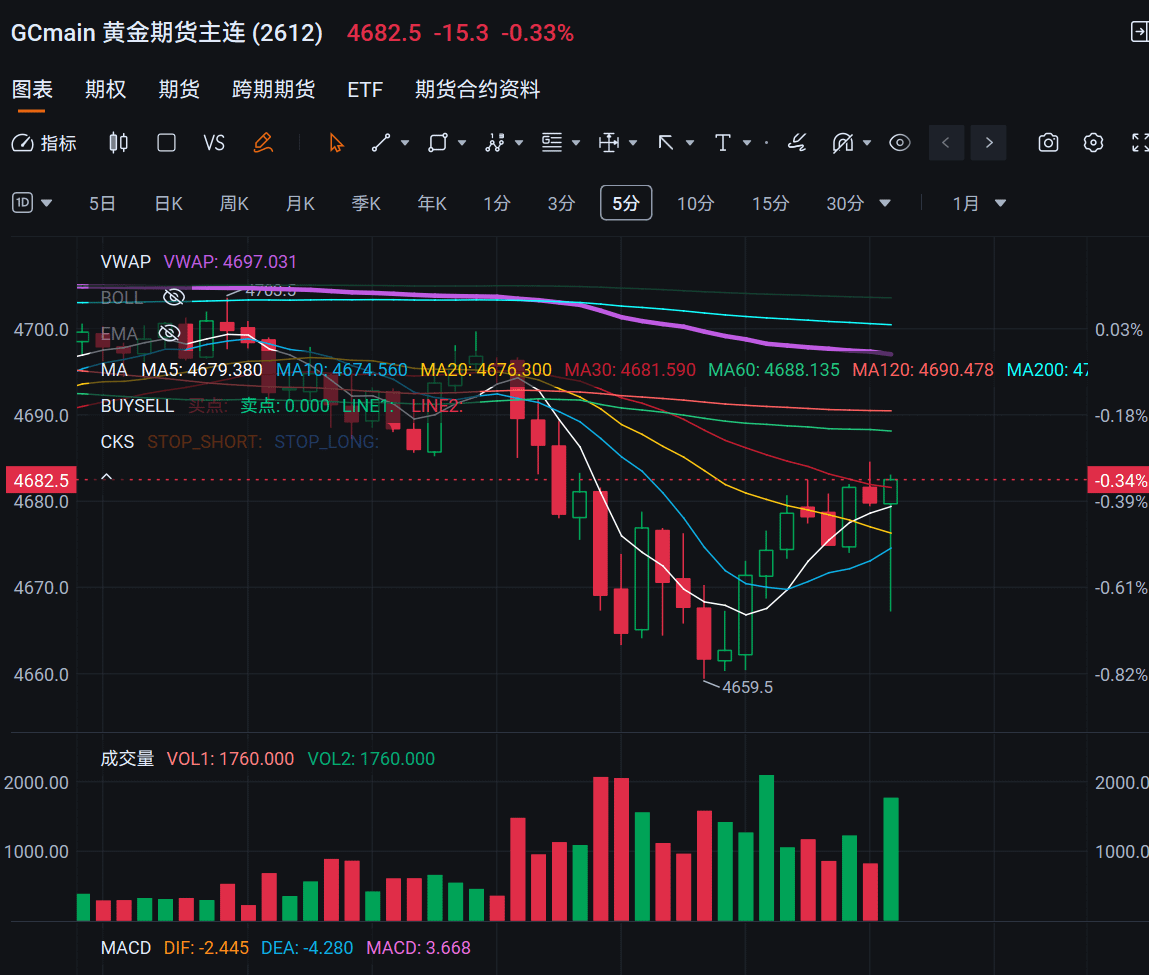Click the BUYSELL indicator label
The image size is (1149, 975).
(137, 406)
